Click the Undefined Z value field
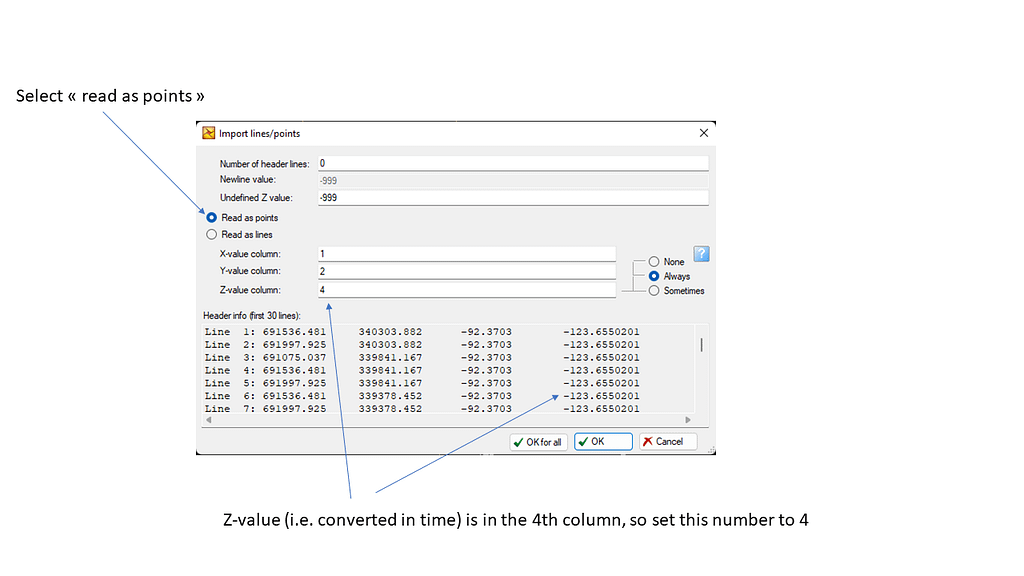This screenshot has width=1024, height=576. point(512,198)
